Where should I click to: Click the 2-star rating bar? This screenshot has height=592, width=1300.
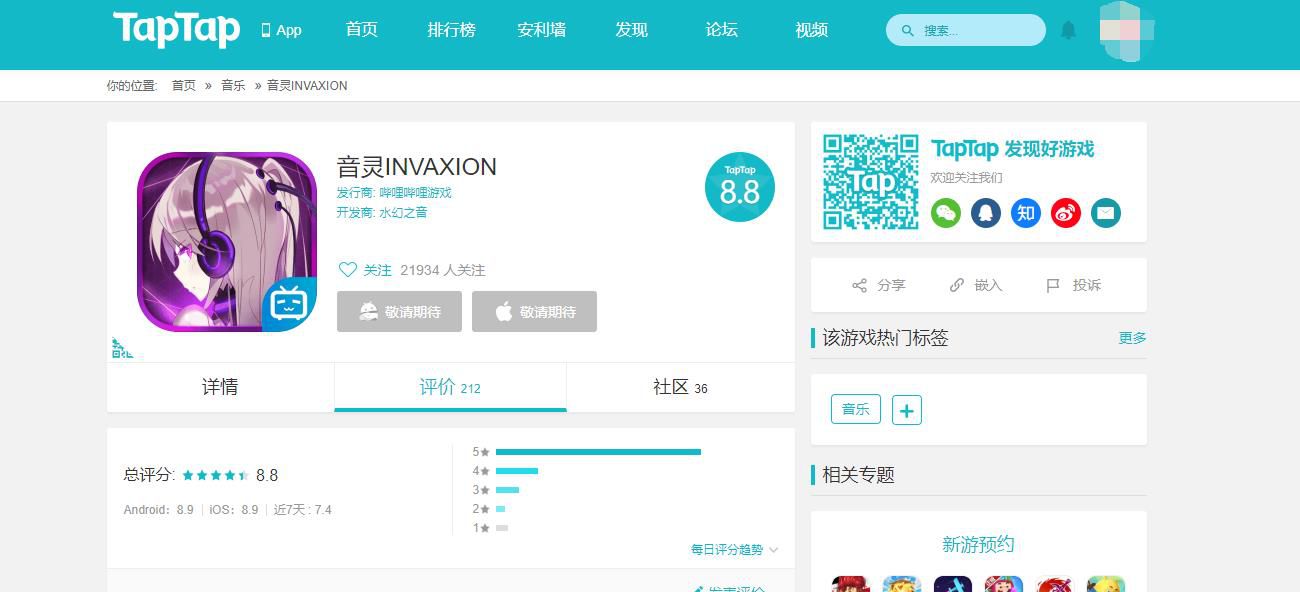tap(501, 509)
